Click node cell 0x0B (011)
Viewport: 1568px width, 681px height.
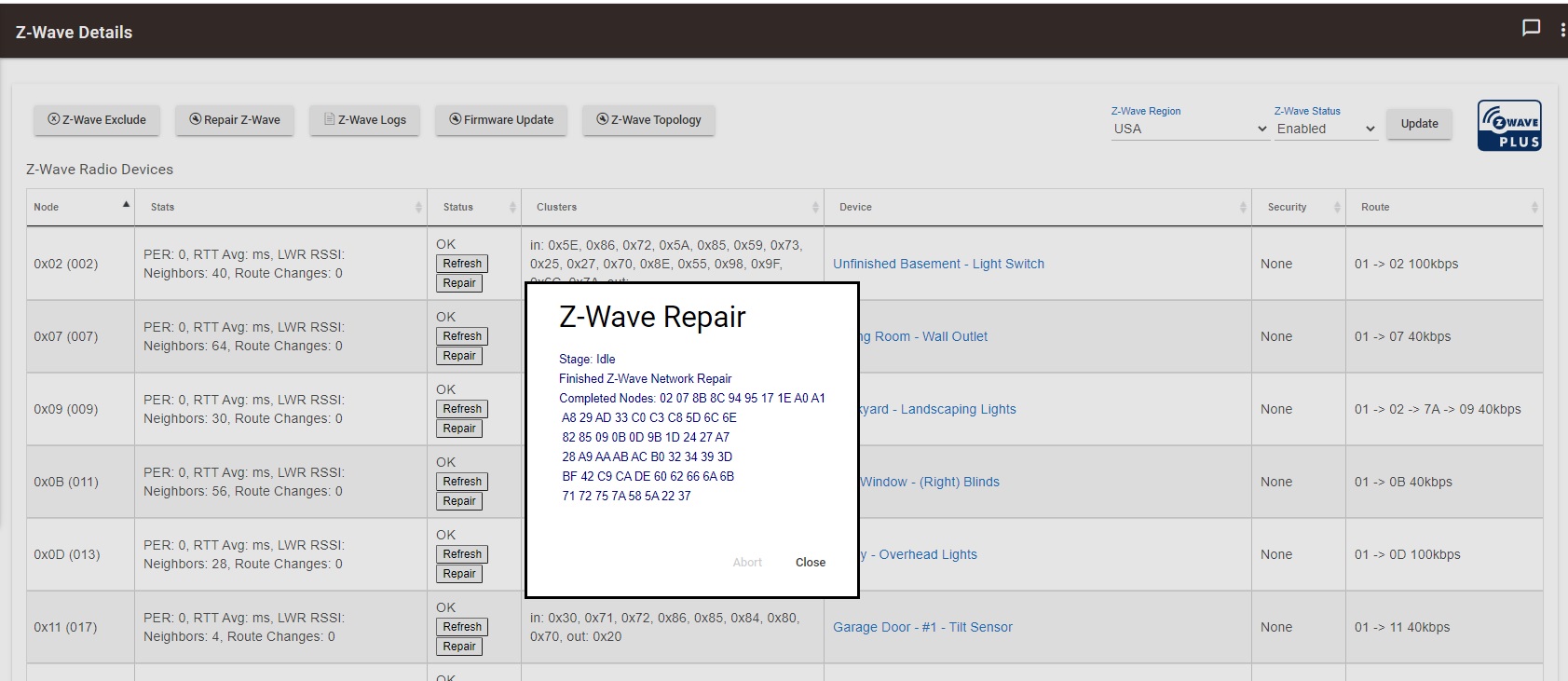[x=80, y=482]
